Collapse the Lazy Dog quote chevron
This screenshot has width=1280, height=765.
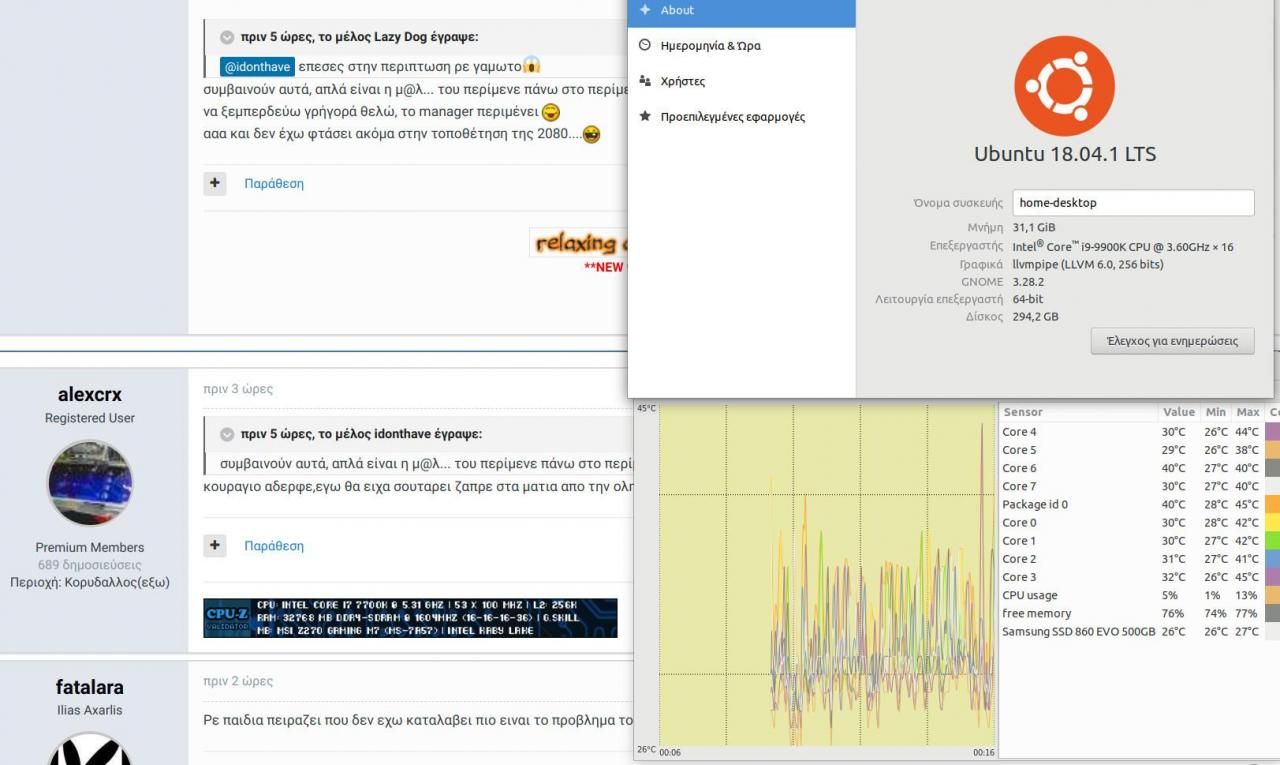point(227,38)
